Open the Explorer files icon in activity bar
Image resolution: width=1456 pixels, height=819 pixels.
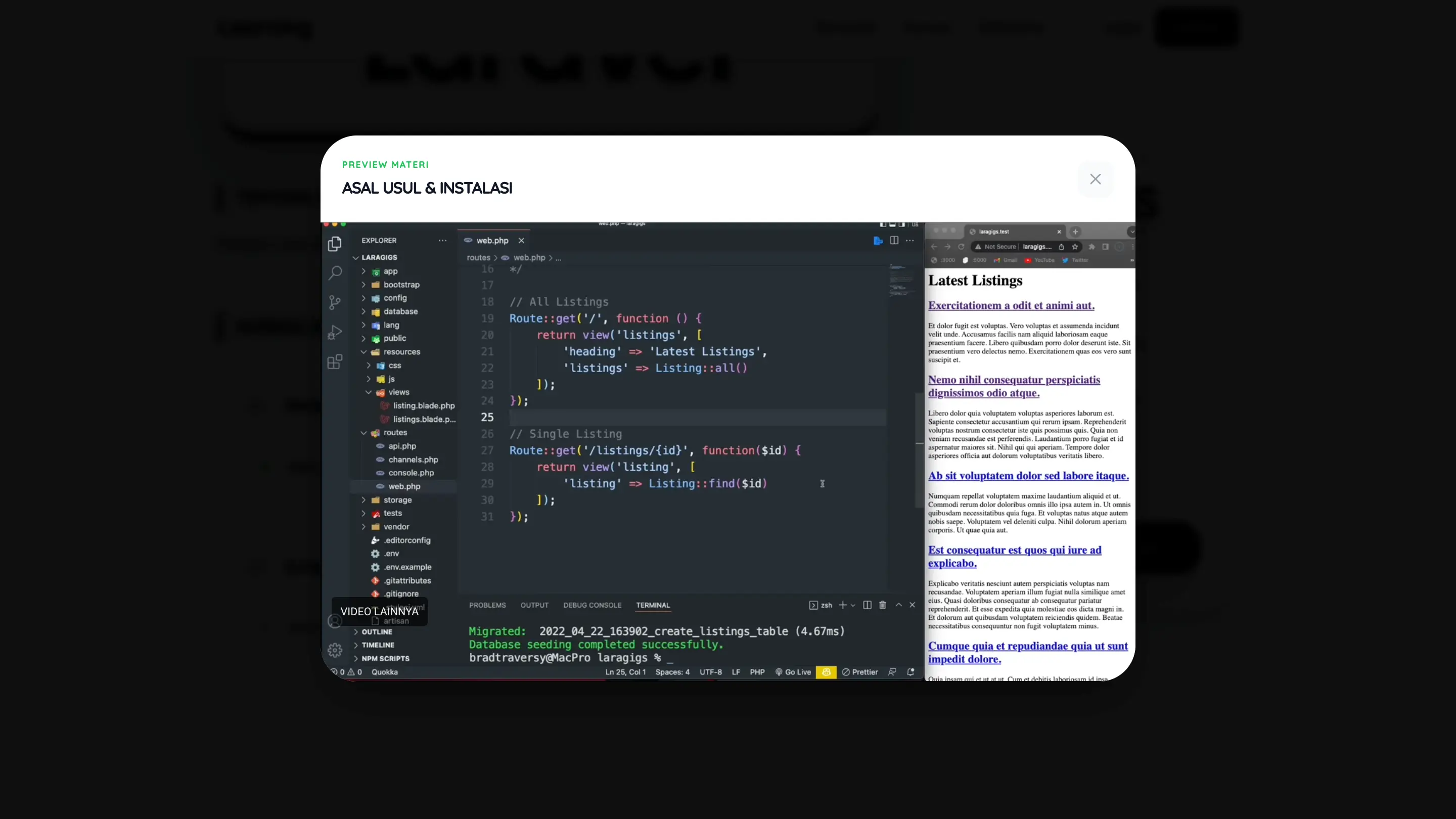[x=335, y=244]
